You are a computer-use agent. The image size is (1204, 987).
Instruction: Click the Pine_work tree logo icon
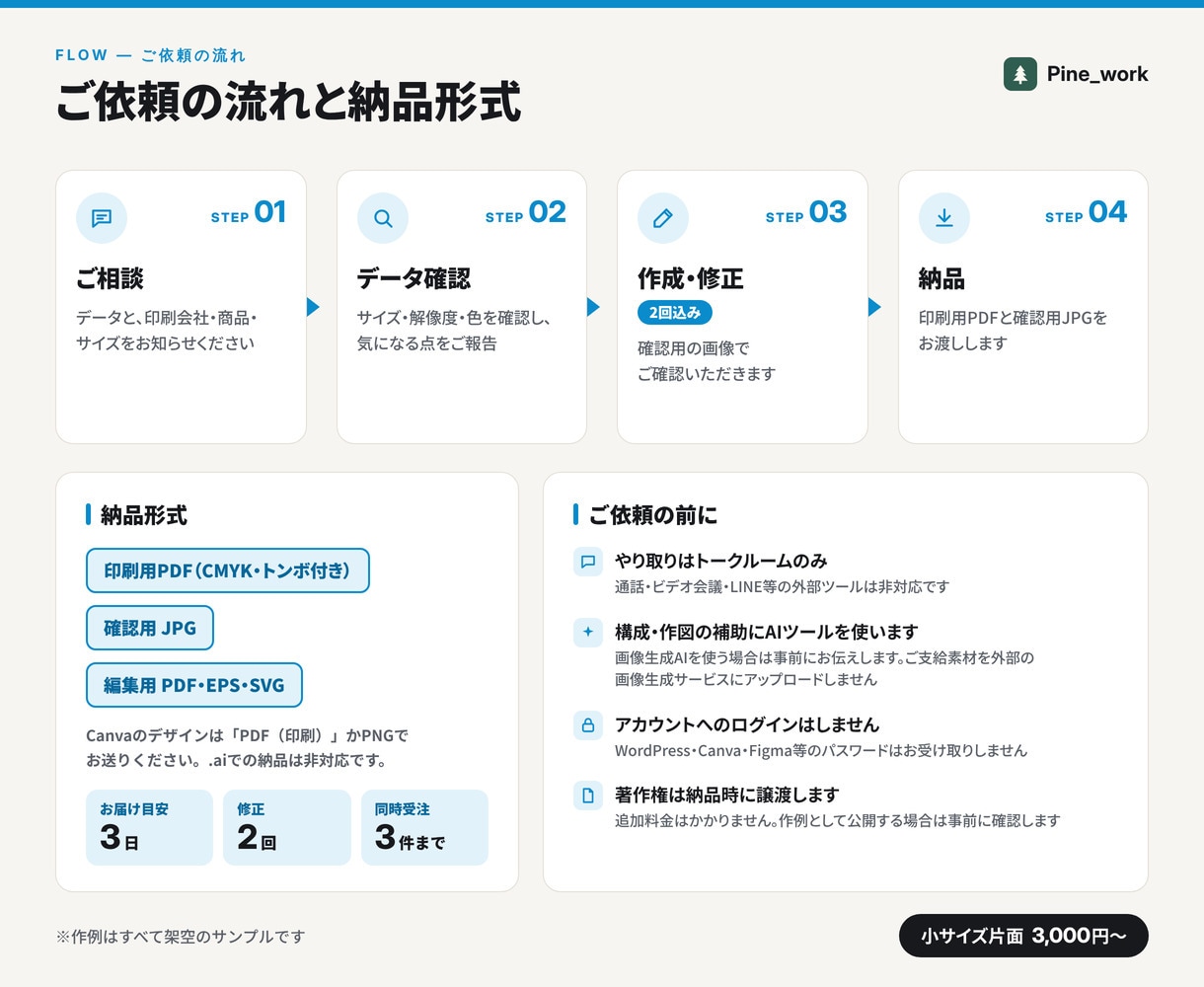[x=1020, y=74]
